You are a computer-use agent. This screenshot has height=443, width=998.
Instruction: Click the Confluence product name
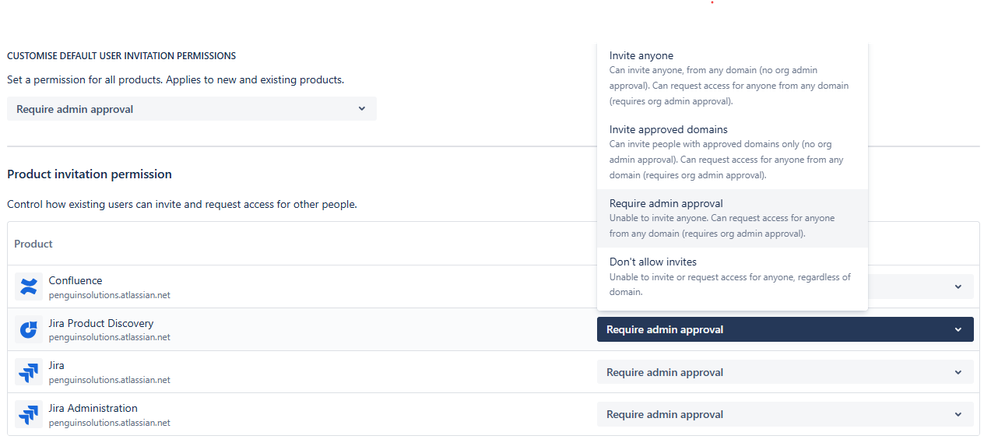(x=75, y=281)
